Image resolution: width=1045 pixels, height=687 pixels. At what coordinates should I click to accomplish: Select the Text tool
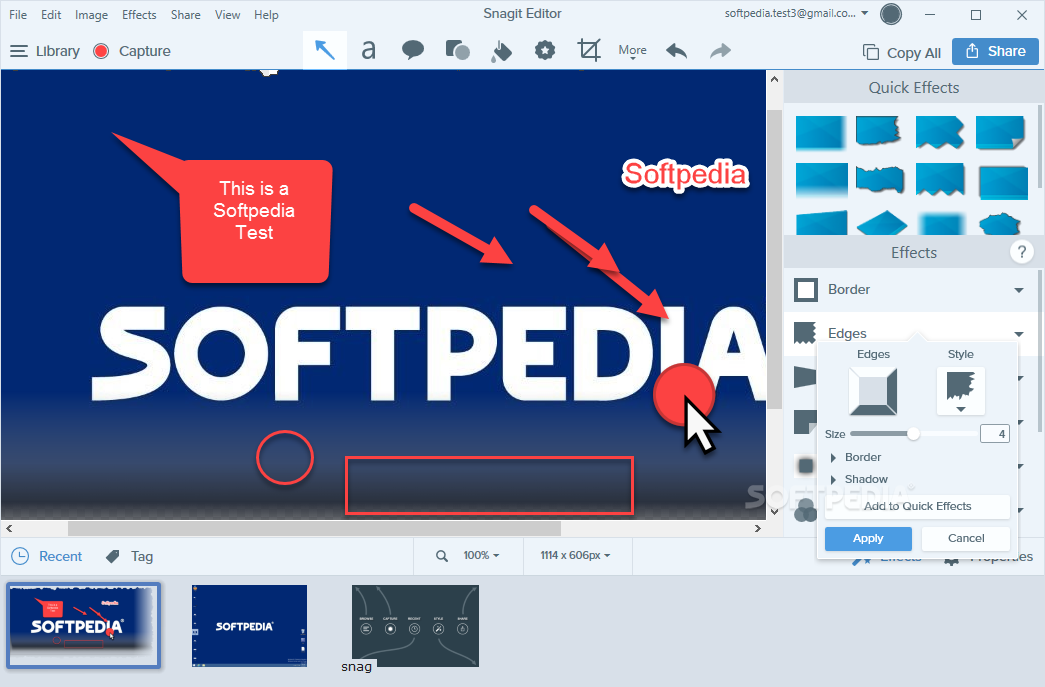pyautogui.click(x=368, y=50)
